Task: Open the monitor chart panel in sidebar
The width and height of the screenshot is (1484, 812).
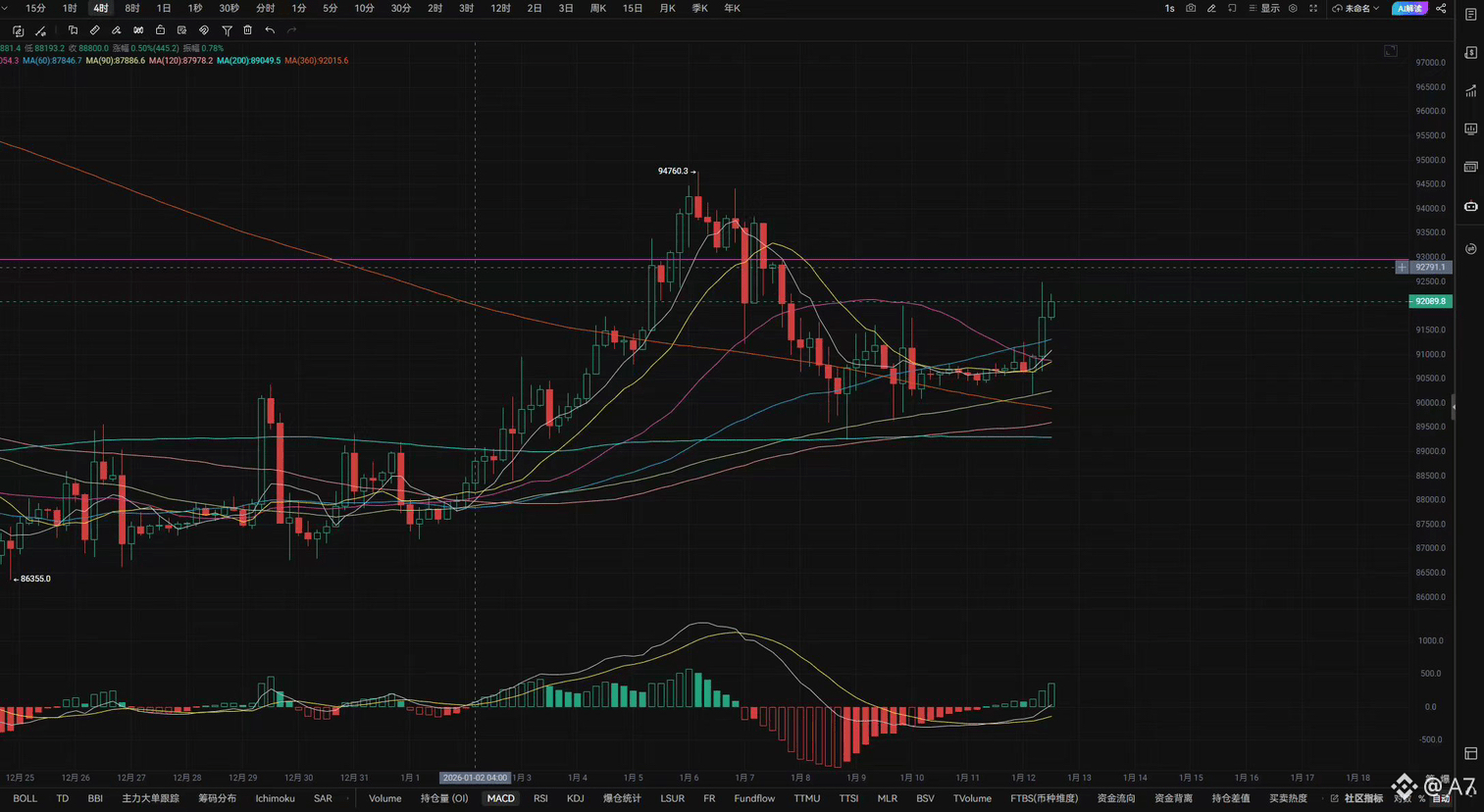Action: pos(1470,129)
